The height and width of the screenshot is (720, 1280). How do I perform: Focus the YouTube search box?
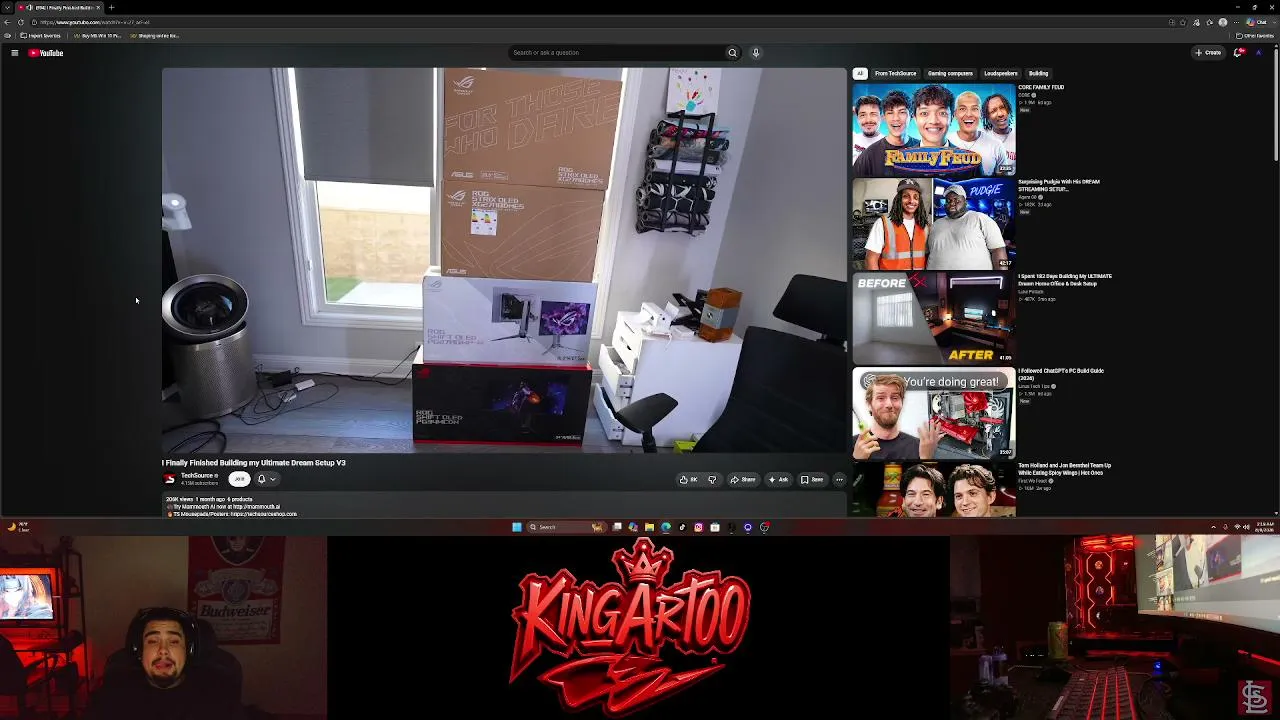pyautogui.click(x=615, y=53)
